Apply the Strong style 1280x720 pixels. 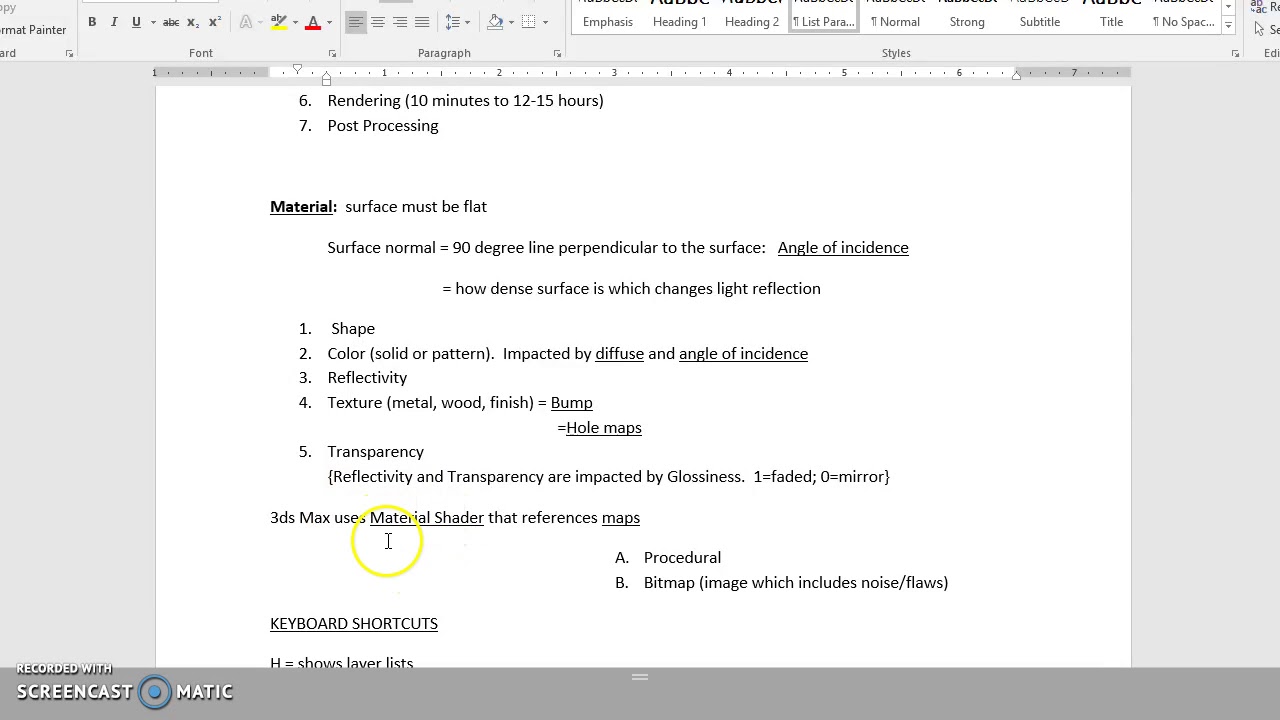point(967,16)
